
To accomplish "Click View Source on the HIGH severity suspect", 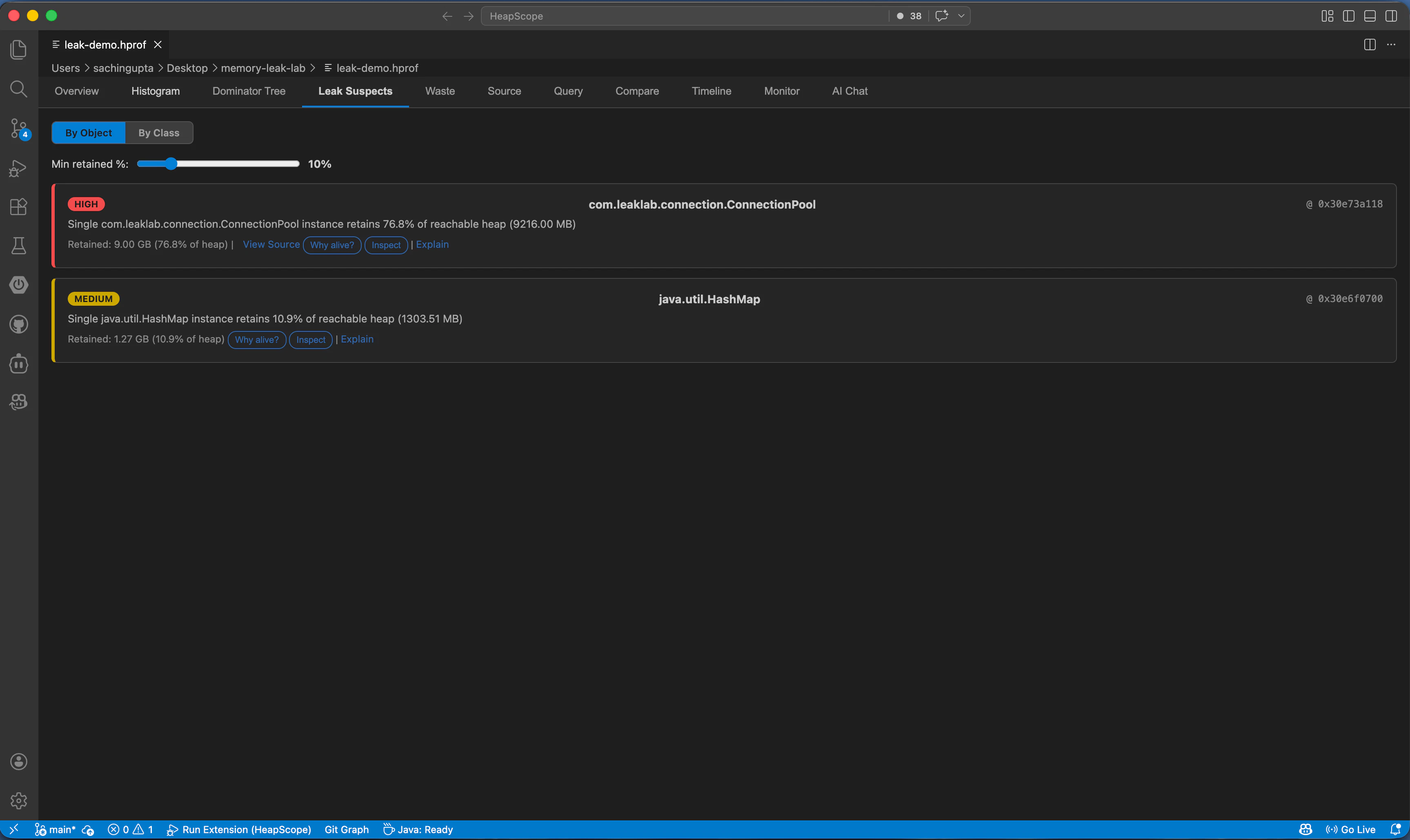I will click(x=271, y=244).
